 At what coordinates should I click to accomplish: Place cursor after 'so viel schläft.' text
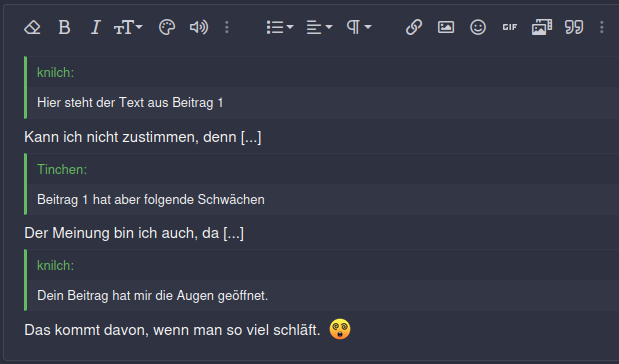coord(321,330)
